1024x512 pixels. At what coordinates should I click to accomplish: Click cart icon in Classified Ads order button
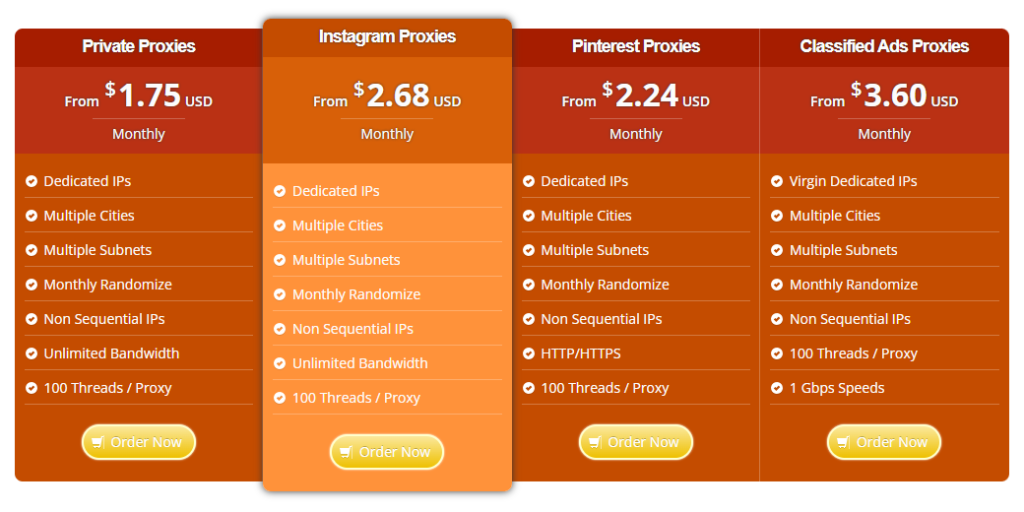tap(843, 442)
